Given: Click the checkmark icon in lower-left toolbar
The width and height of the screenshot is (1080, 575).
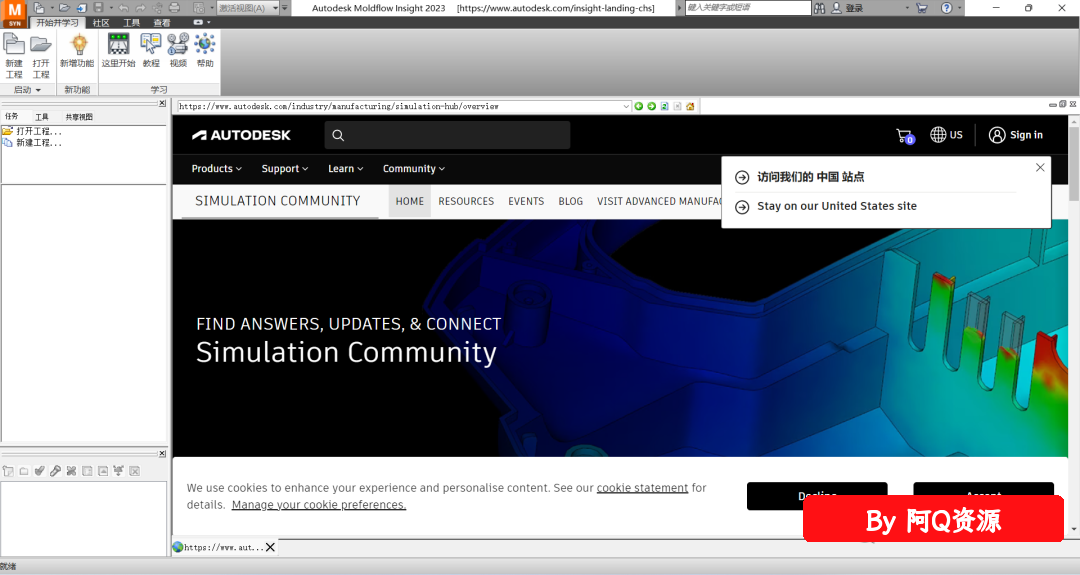Looking at the screenshot, I should tap(39, 471).
